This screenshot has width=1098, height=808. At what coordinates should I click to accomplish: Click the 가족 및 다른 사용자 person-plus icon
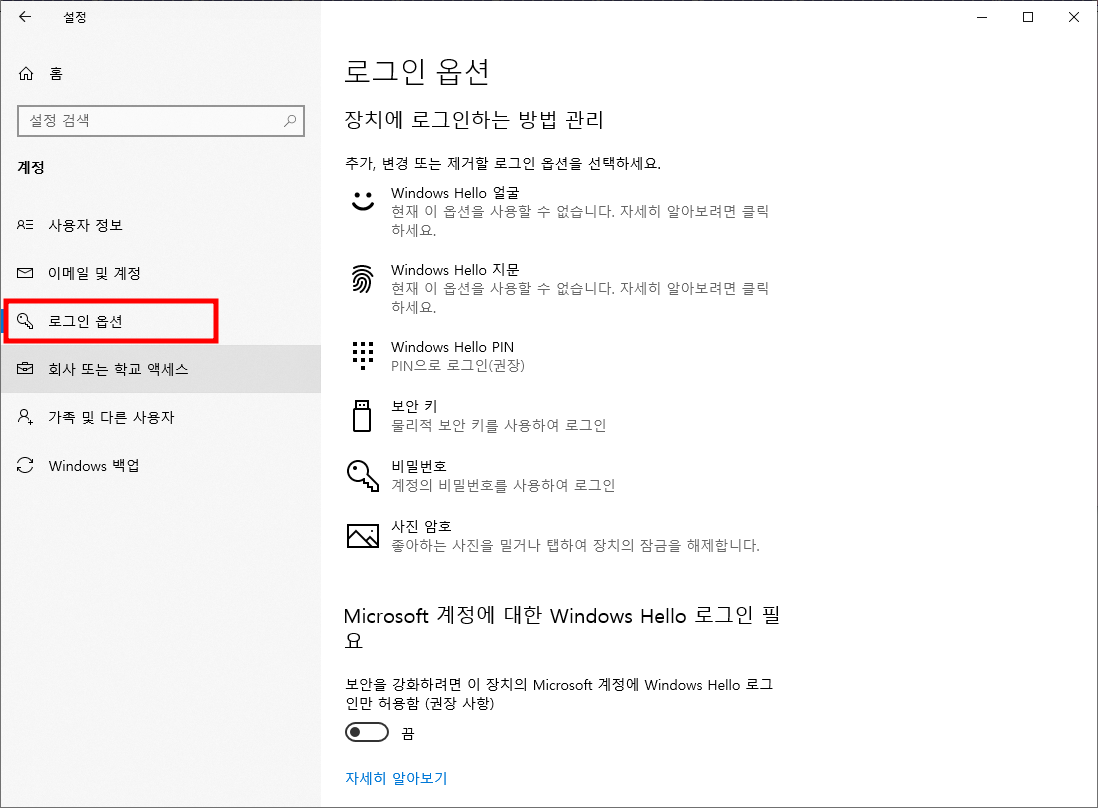(x=25, y=417)
